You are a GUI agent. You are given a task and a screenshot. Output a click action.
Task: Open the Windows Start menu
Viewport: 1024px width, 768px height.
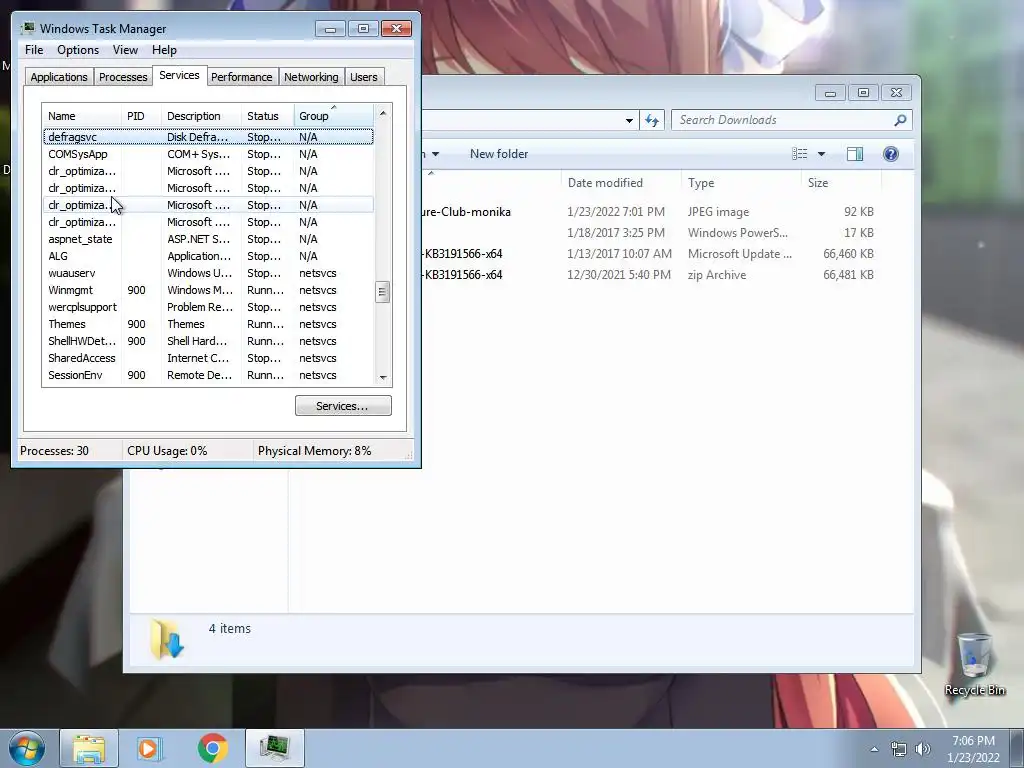(x=27, y=748)
